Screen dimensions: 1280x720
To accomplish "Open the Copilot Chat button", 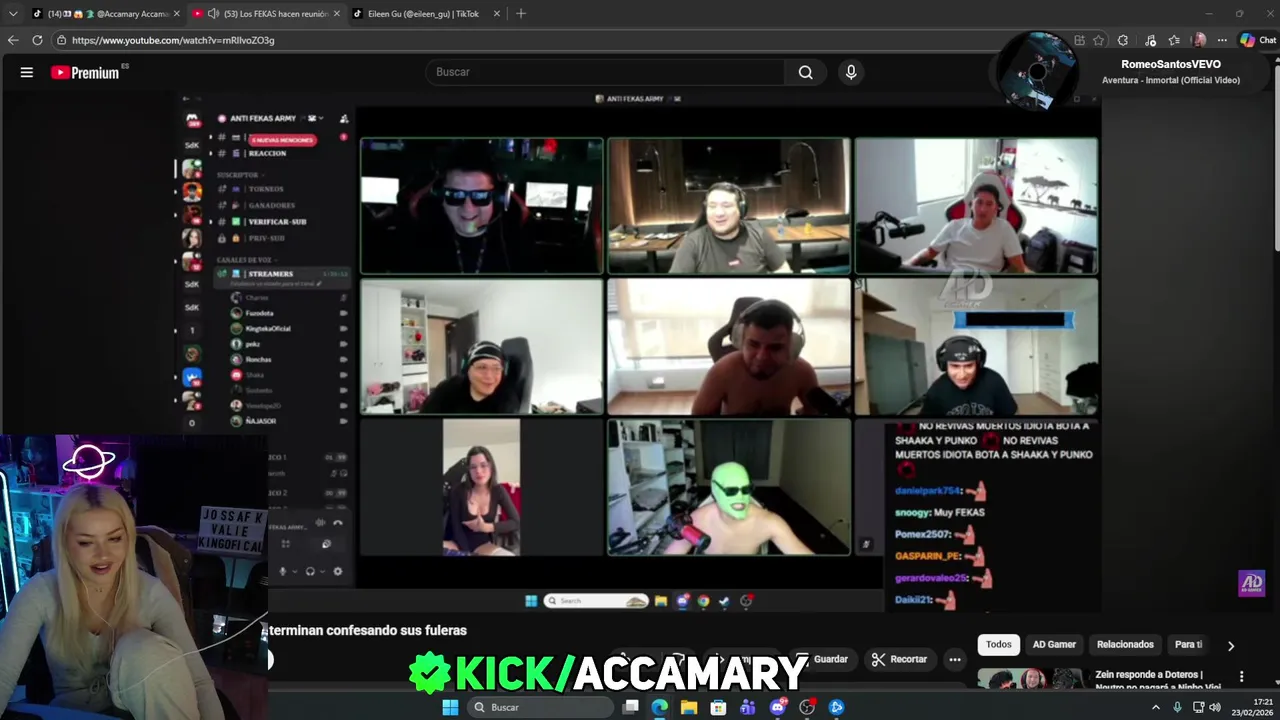I will (1258, 40).
